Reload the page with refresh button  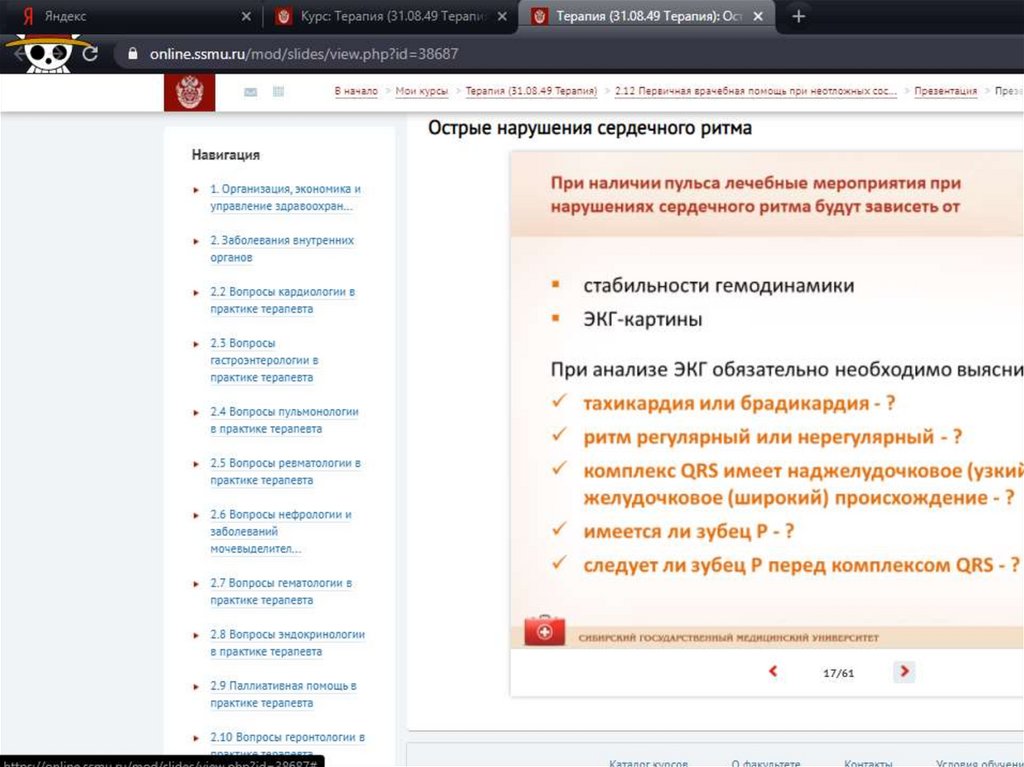pos(90,54)
